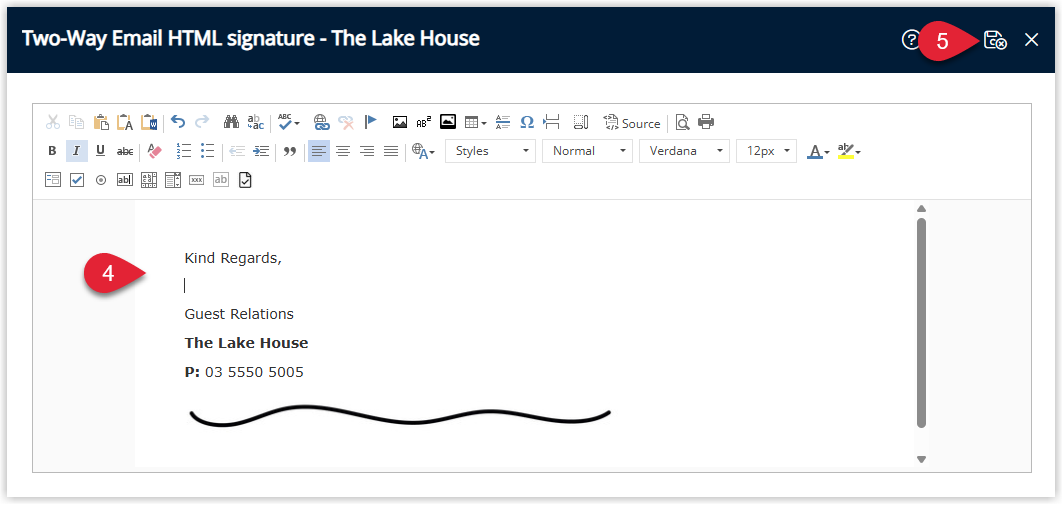
Task: Toggle Underline formatting
Action: pos(100,151)
